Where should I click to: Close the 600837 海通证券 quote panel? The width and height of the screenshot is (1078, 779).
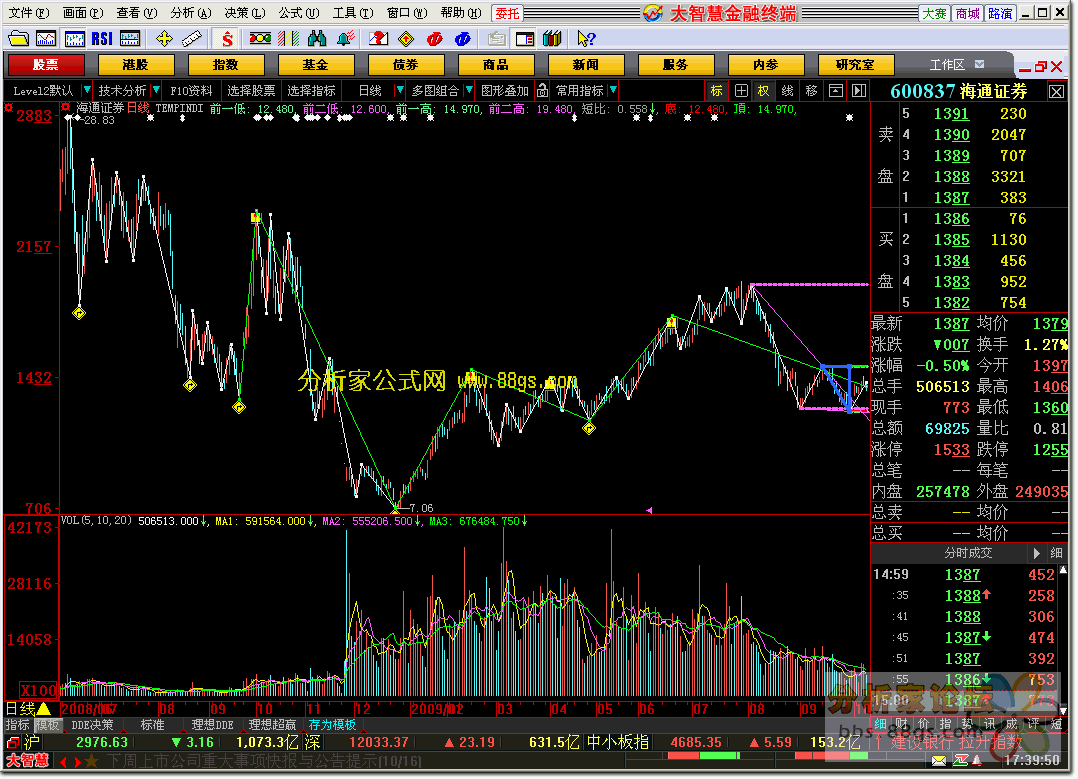coord(1057,91)
